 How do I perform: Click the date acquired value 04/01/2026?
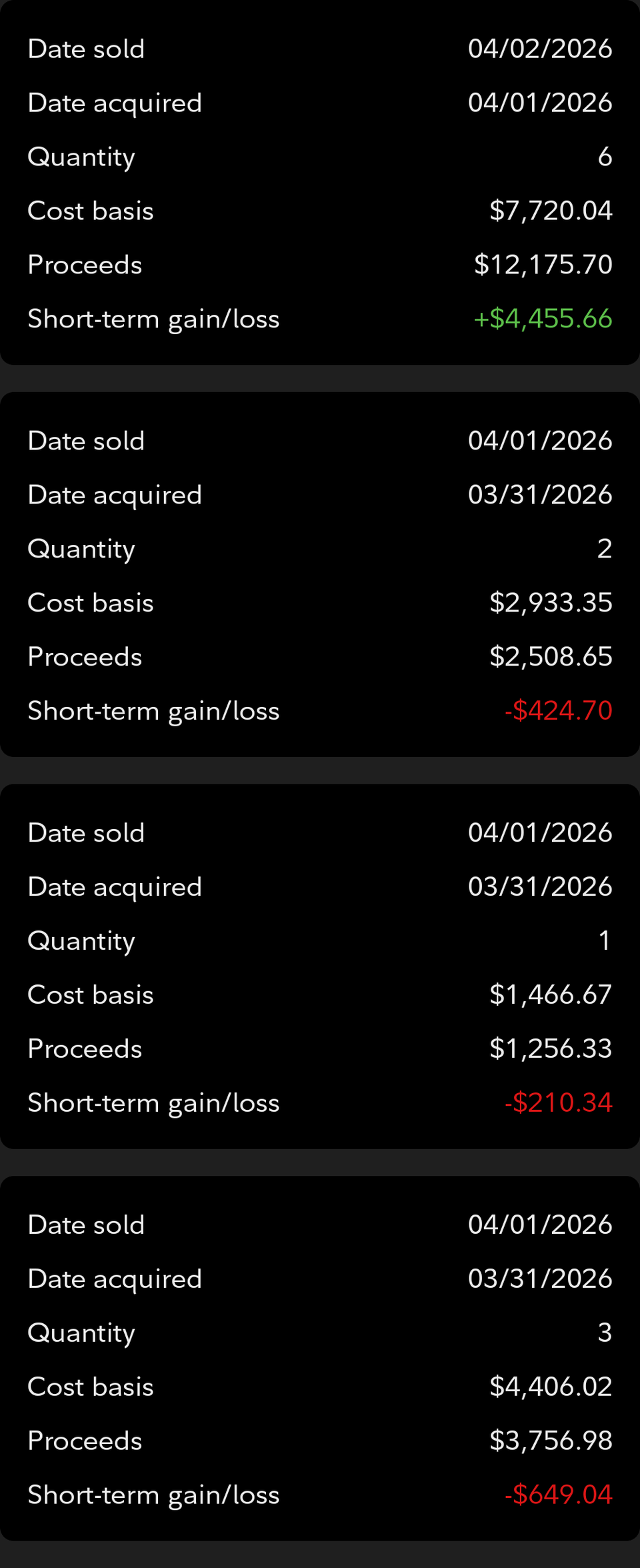point(540,103)
